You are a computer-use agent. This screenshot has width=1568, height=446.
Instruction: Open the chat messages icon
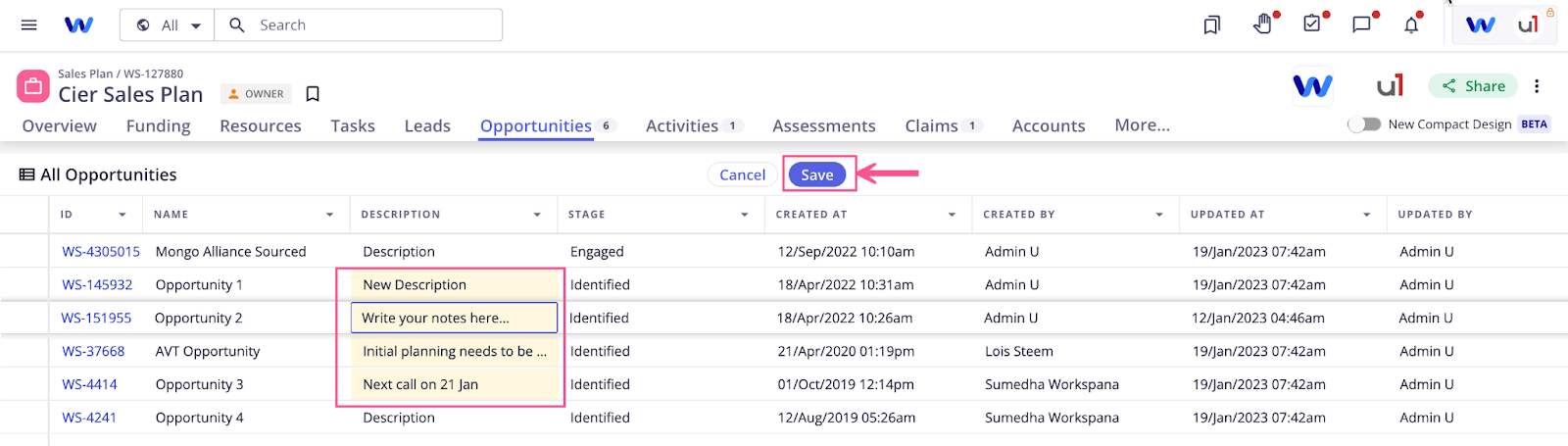pos(1362,25)
